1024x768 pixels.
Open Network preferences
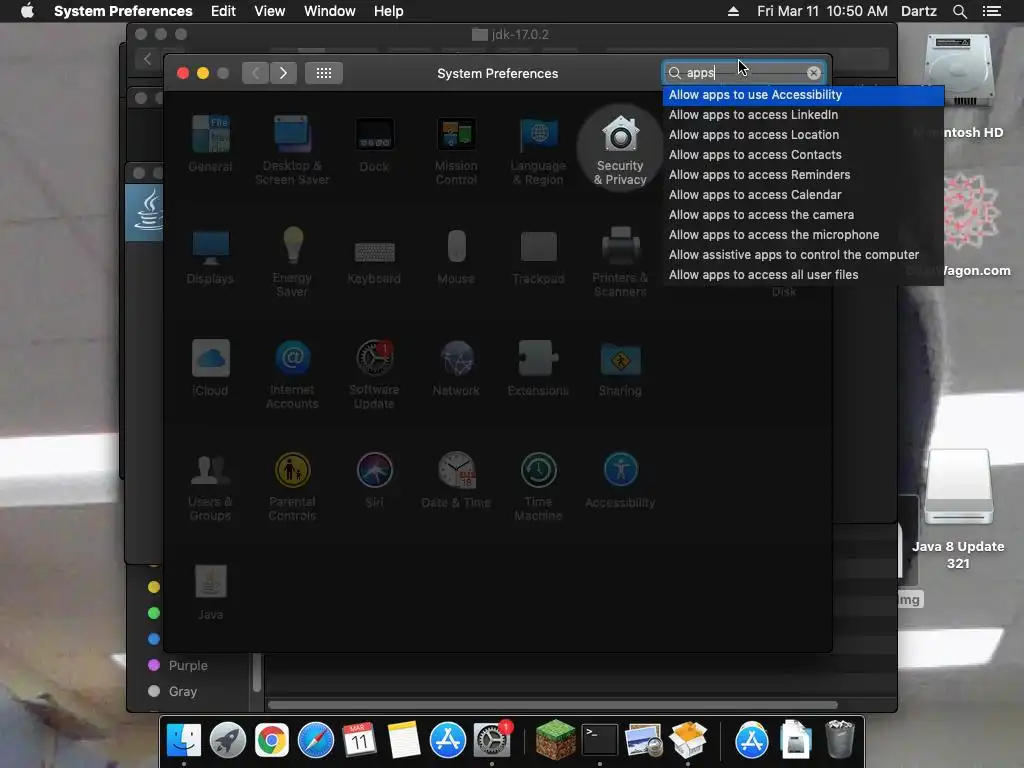point(456,368)
